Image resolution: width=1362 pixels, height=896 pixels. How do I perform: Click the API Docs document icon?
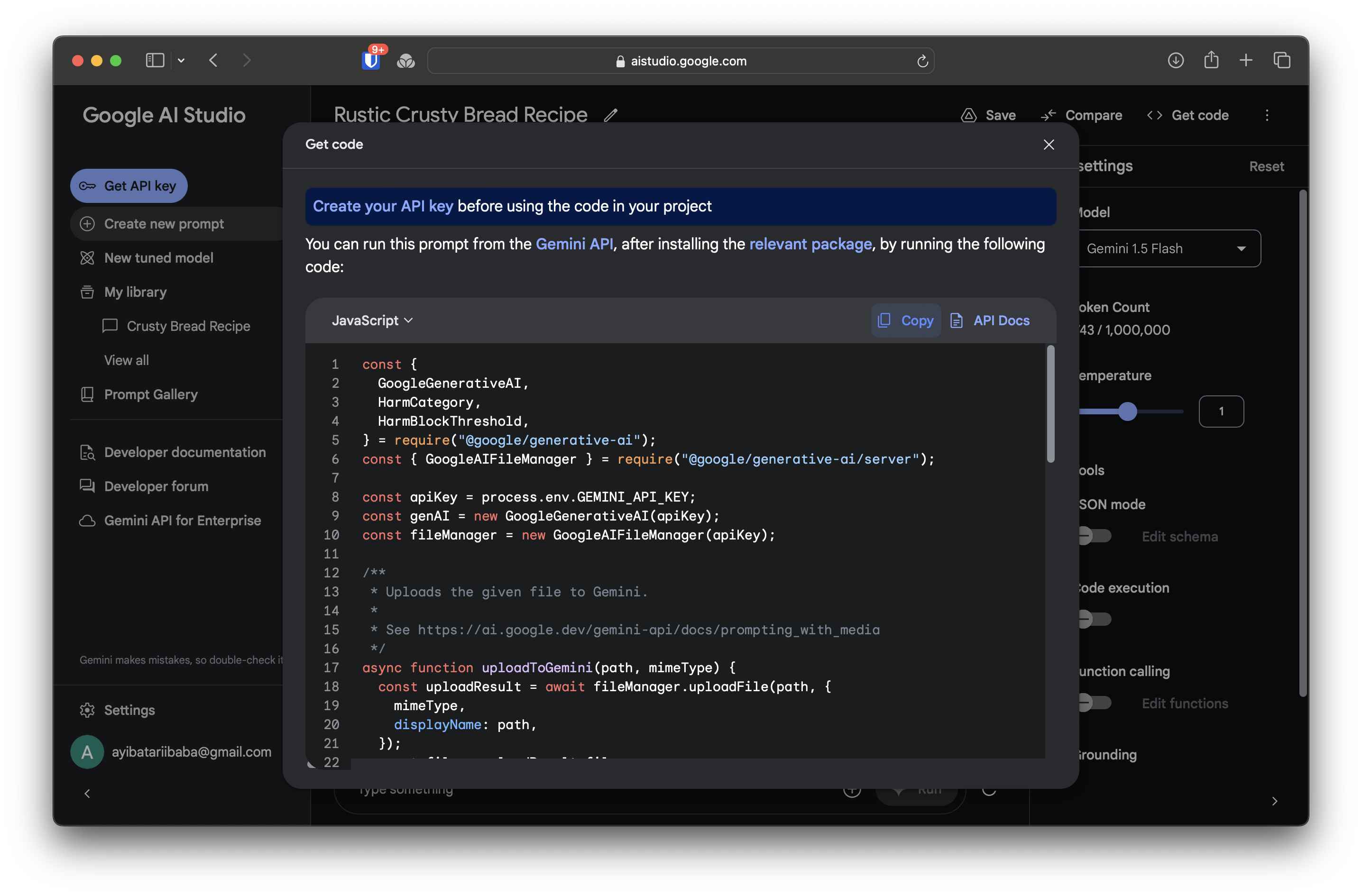[956, 320]
